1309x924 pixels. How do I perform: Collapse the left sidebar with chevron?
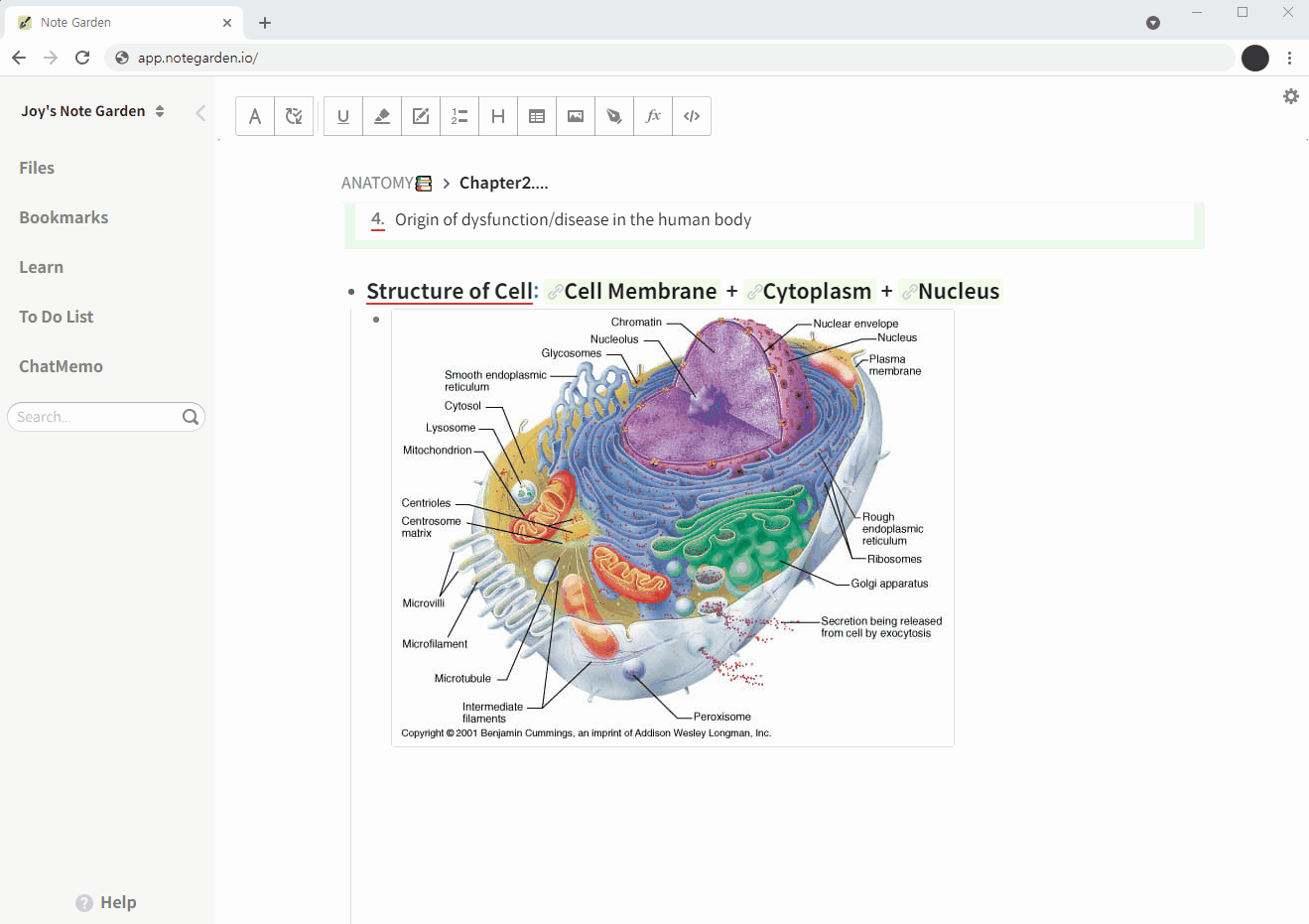click(200, 112)
